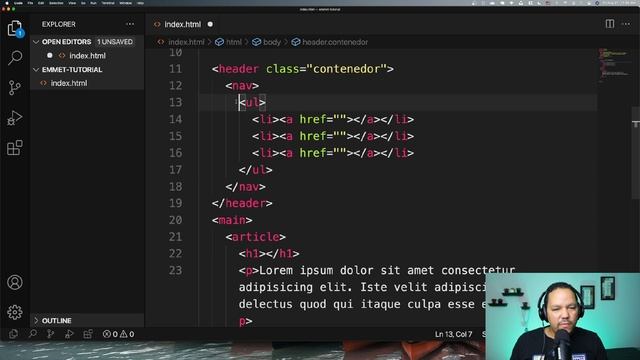Click the status bar run and debug icon
Screen dimensions: 640x360
pyautogui.click(x=69, y=334)
